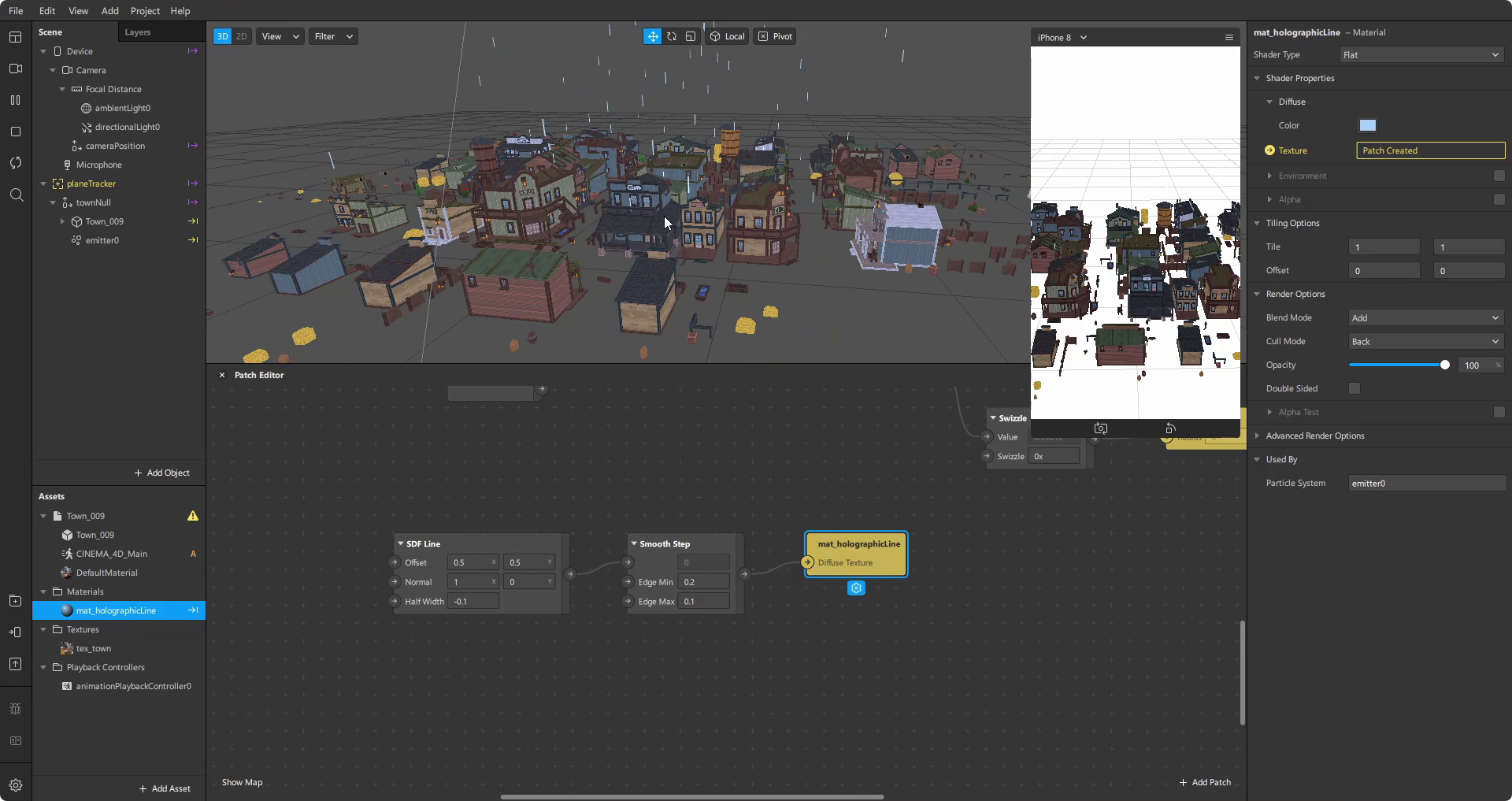Image resolution: width=1512 pixels, height=801 pixels.
Task: Click the Patch Editor horizontal scrollbar
Action: pos(691,797)
